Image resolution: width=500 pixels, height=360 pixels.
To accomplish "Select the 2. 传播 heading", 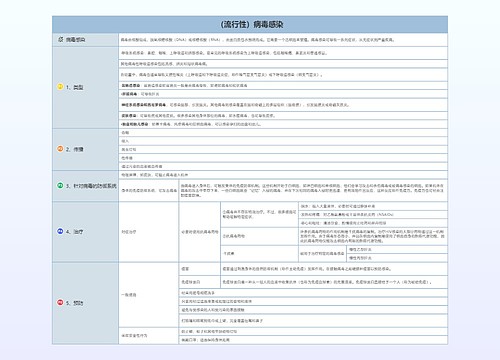I will 85,149.
